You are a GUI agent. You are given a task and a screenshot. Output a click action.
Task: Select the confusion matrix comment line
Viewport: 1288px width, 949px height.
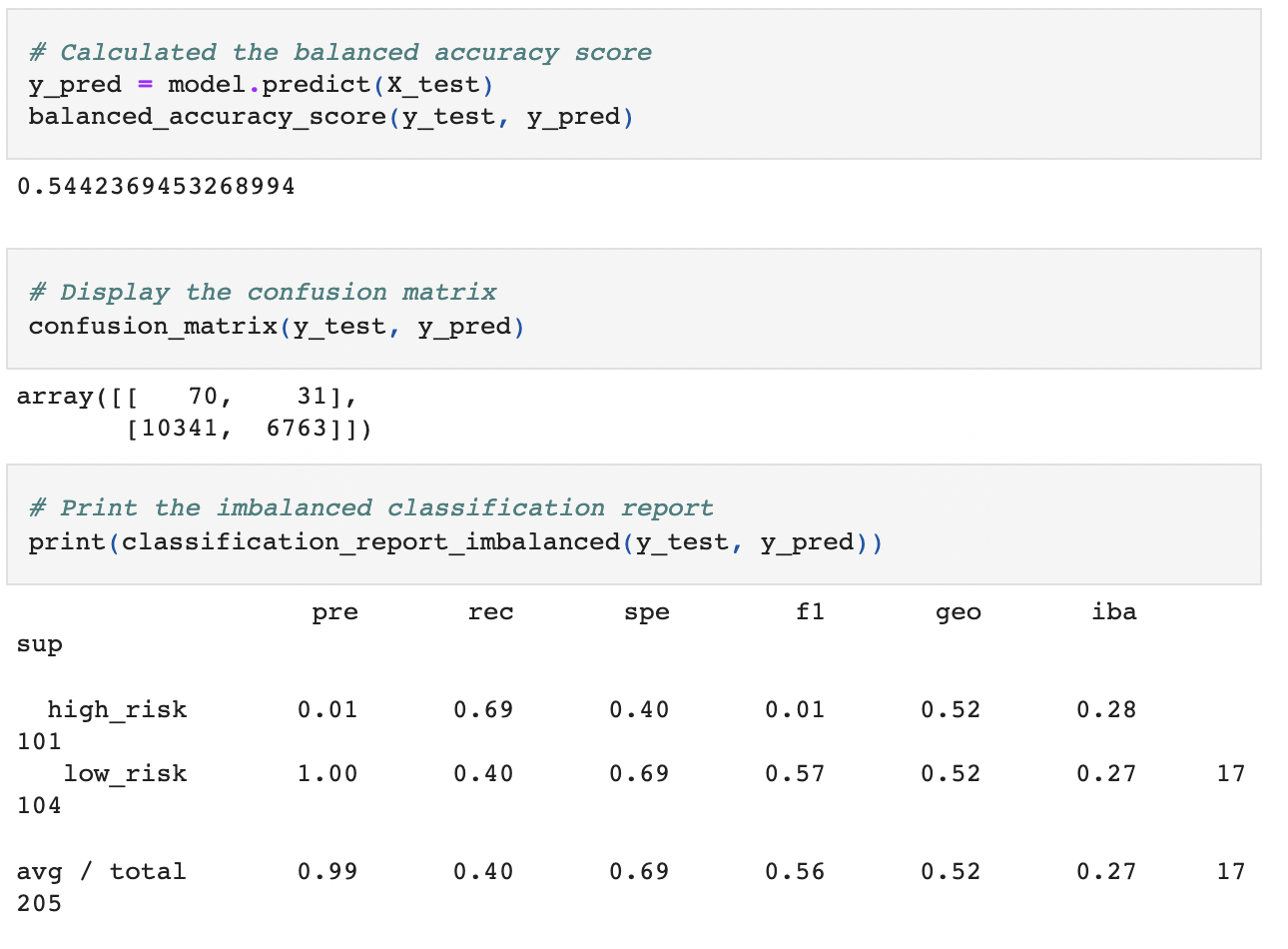(265, 292)
